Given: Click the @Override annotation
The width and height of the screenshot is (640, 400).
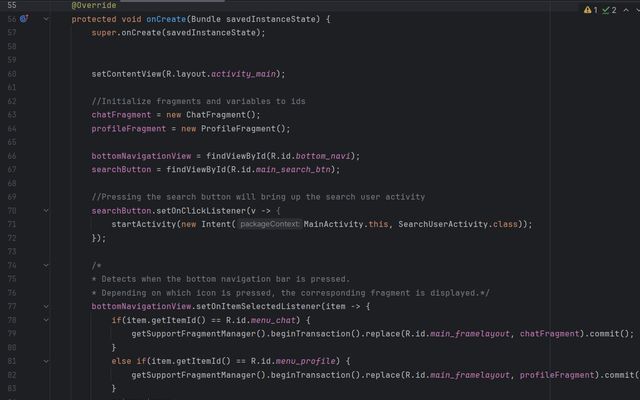Looking at the screenshot, I should click(94, 5).
